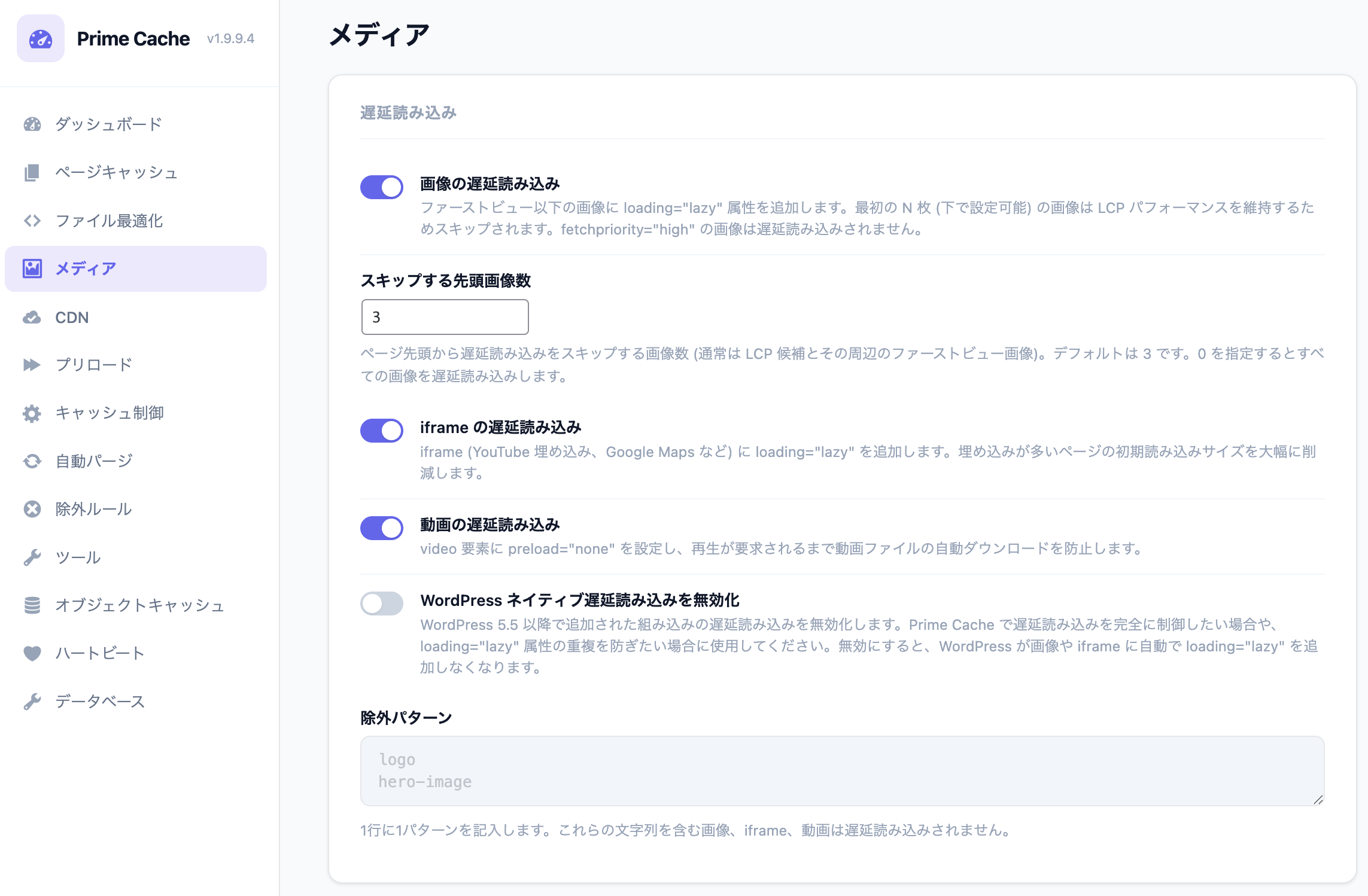This screenshot has height=896, width=1368.
Task: Enable WordPress ネイティブ遅延読み込みを無効化 toggle
Action: click(x=382, y=604)
